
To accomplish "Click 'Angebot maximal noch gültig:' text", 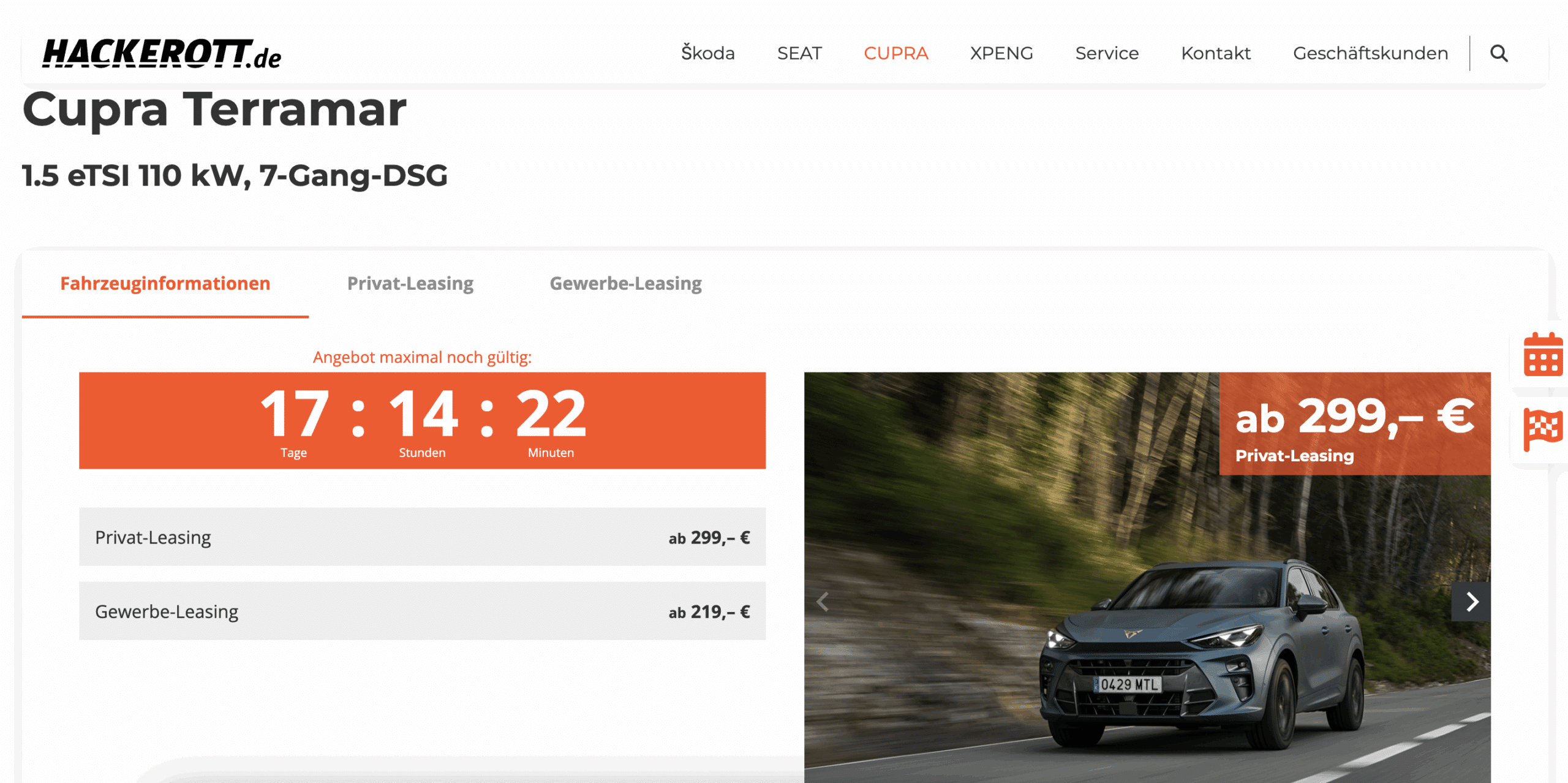I will (422, 357).
